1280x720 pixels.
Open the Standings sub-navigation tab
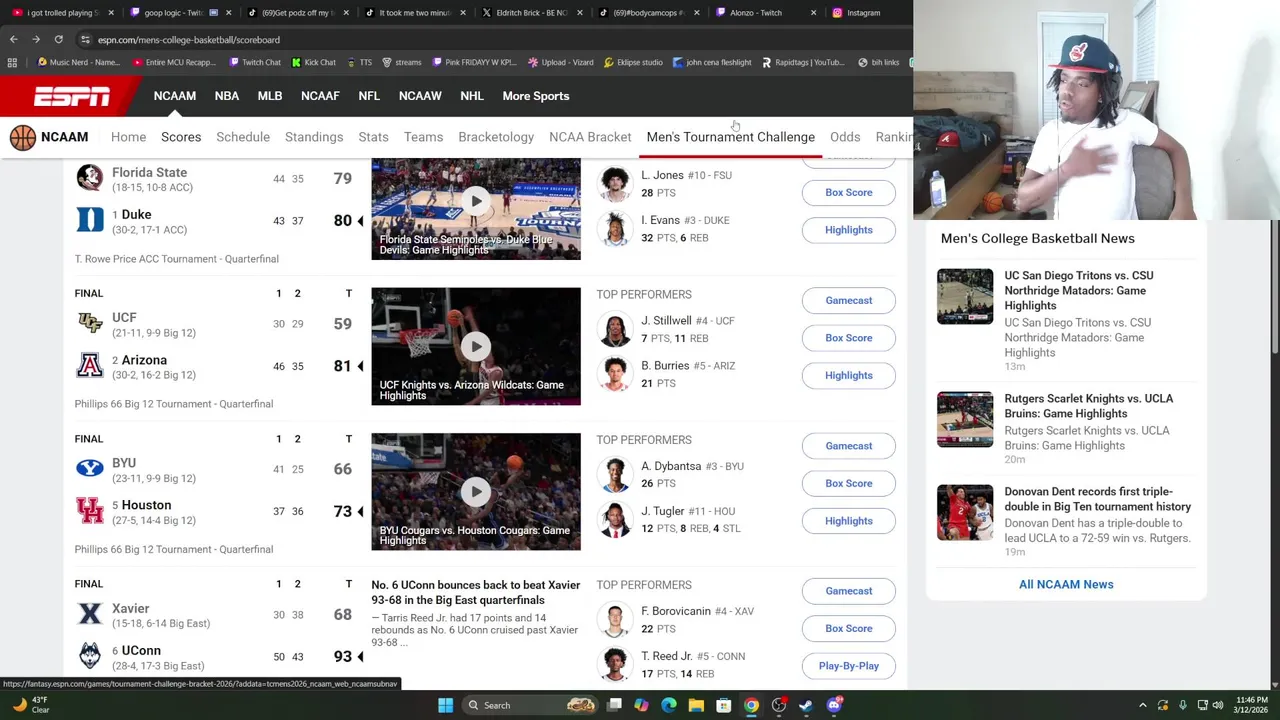(x=314, y=137)
